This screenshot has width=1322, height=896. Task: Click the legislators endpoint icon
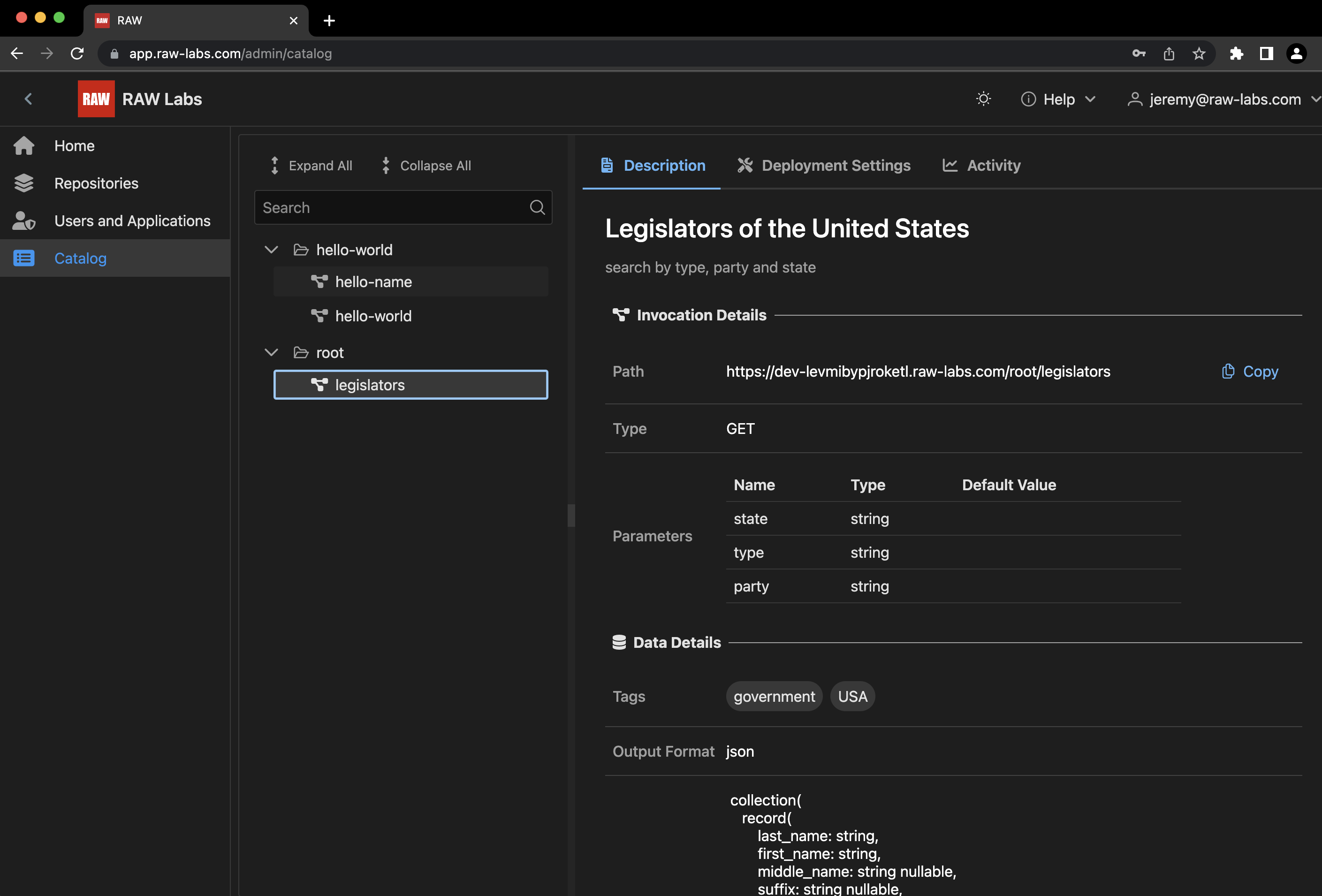pos(319,385)
